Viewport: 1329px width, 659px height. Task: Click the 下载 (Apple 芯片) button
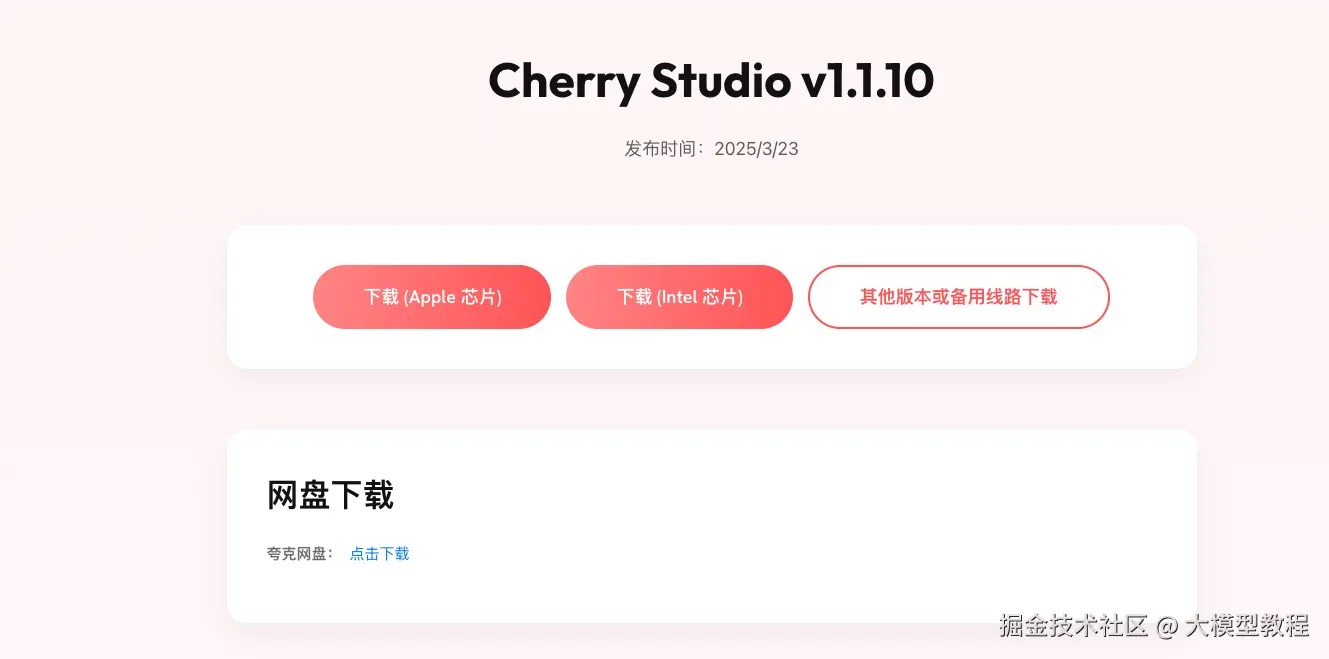click(432, 297)
